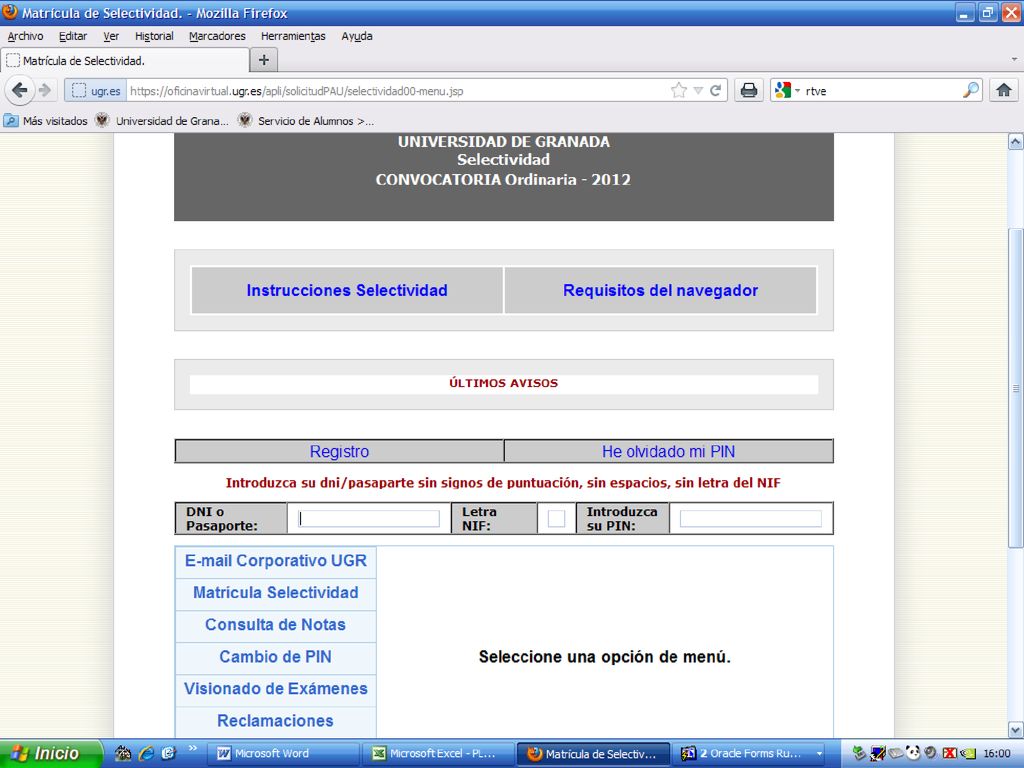Open the Más visitados bookmarks folder
1024x768 pixels.
[x=46, y=121]
